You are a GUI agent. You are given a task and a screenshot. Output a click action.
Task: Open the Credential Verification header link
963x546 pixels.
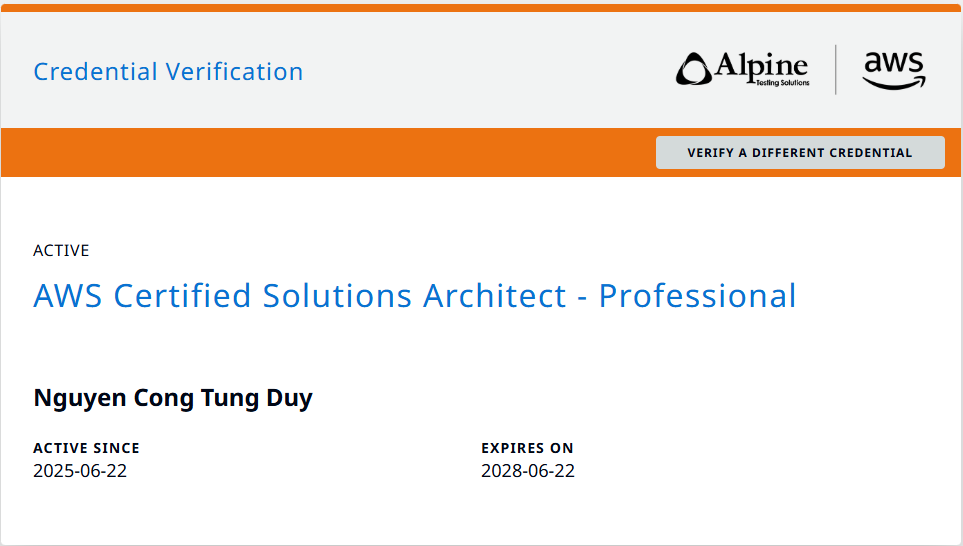(168, 72)
